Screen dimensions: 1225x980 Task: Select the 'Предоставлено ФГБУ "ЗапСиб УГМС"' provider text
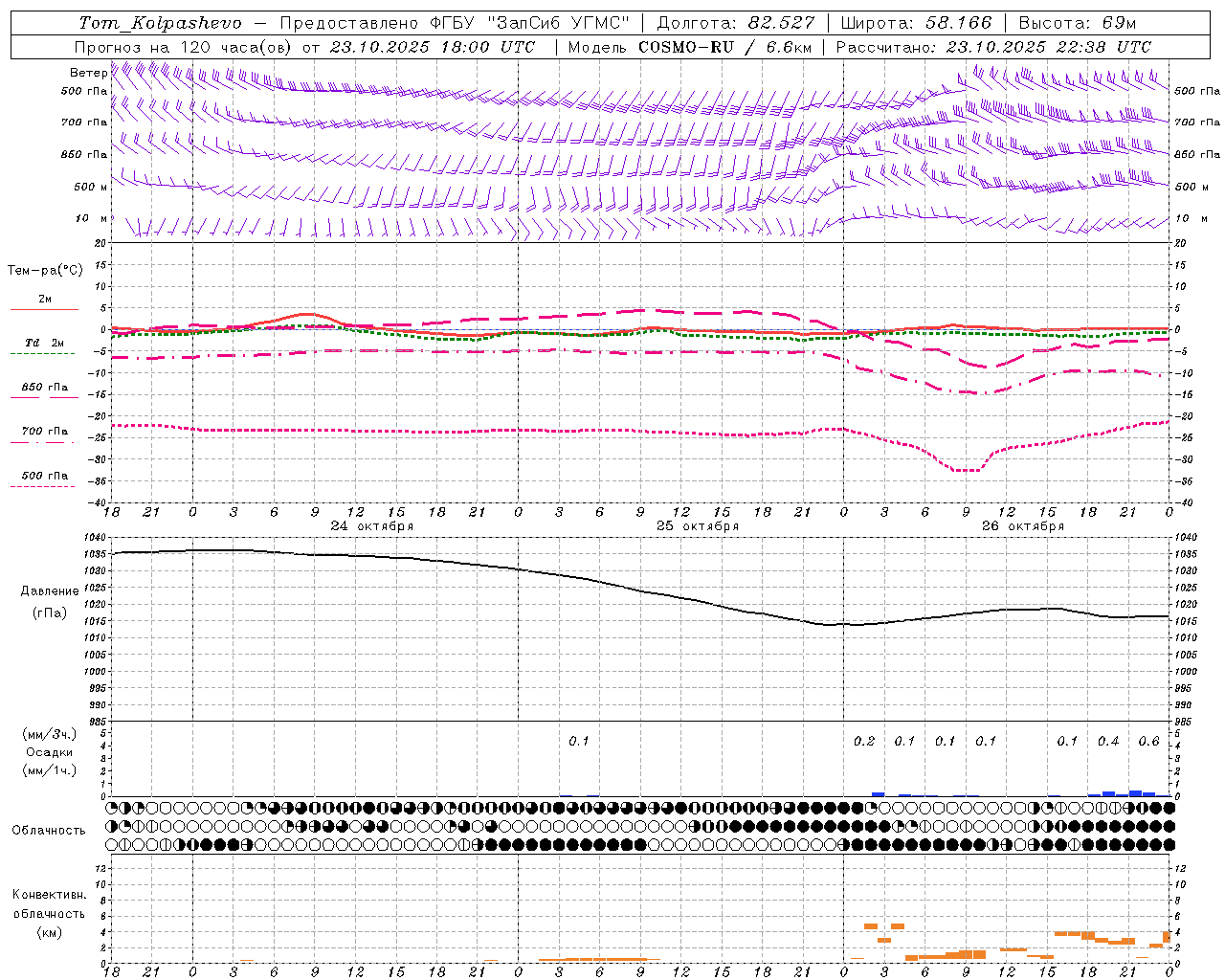pos(455,23)
